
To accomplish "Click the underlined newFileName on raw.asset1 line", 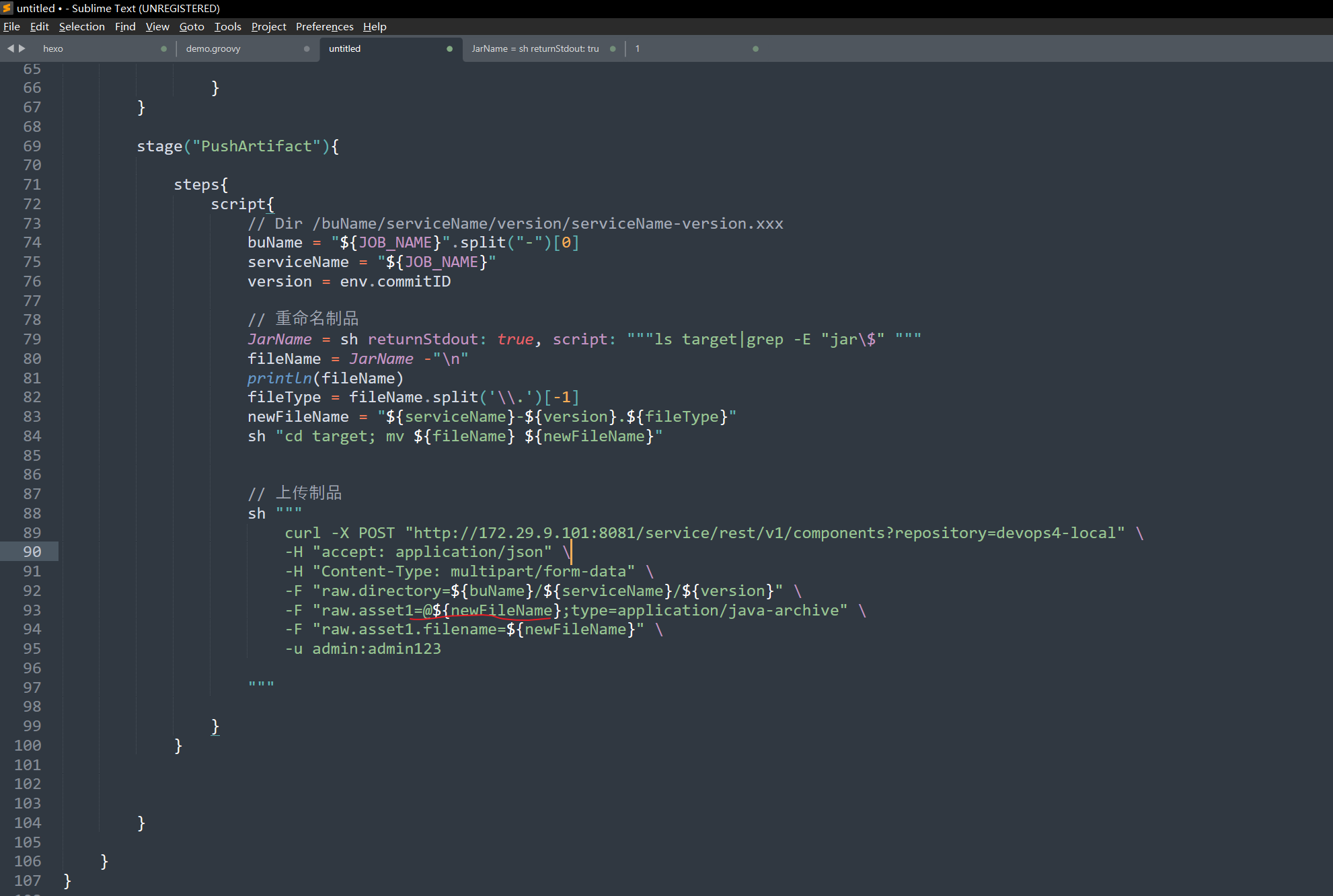I will click(501, 610).
